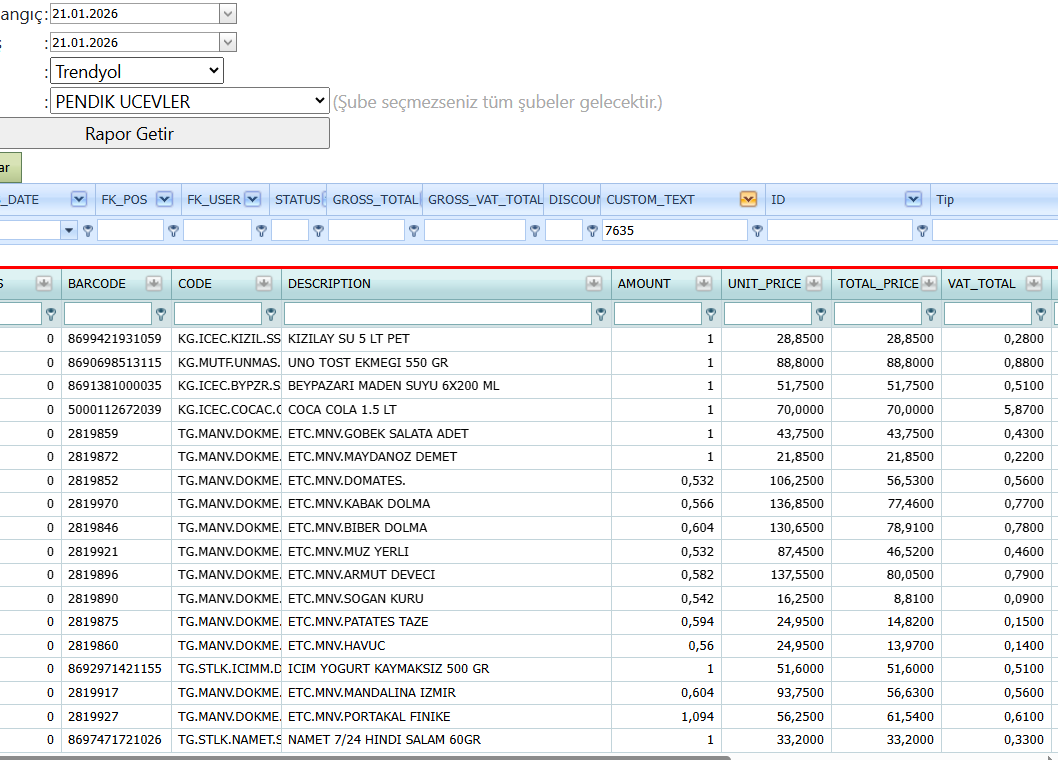This screenshot has height=760, width=1058.
Task: Click the filter icon next to the GROSS_TOTAL filter box
Action: pyautogui.click(x=414, y=231)
